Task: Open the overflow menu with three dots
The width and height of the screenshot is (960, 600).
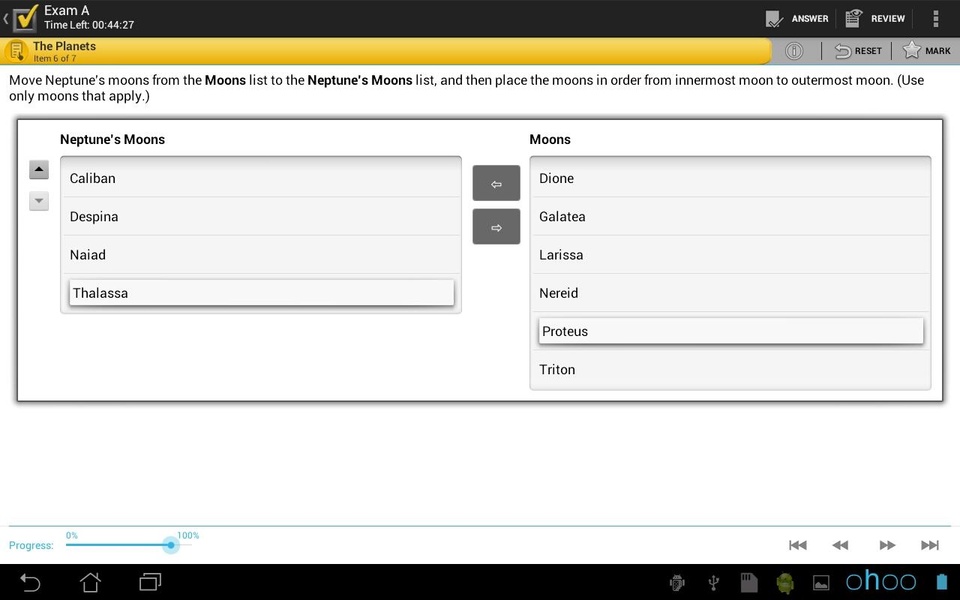Action: pos(936,18)
